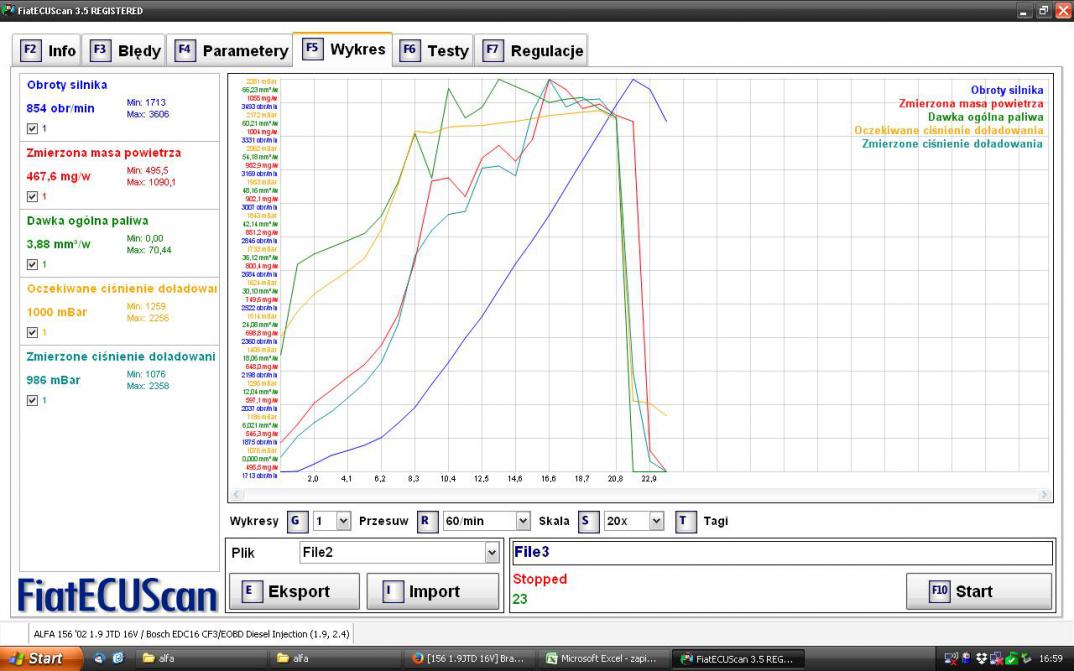The height and width of the screenshot is (671, 1074).
Task: Expand the Przesuw 60/min dropdown
Action: [x=522, y=521]
